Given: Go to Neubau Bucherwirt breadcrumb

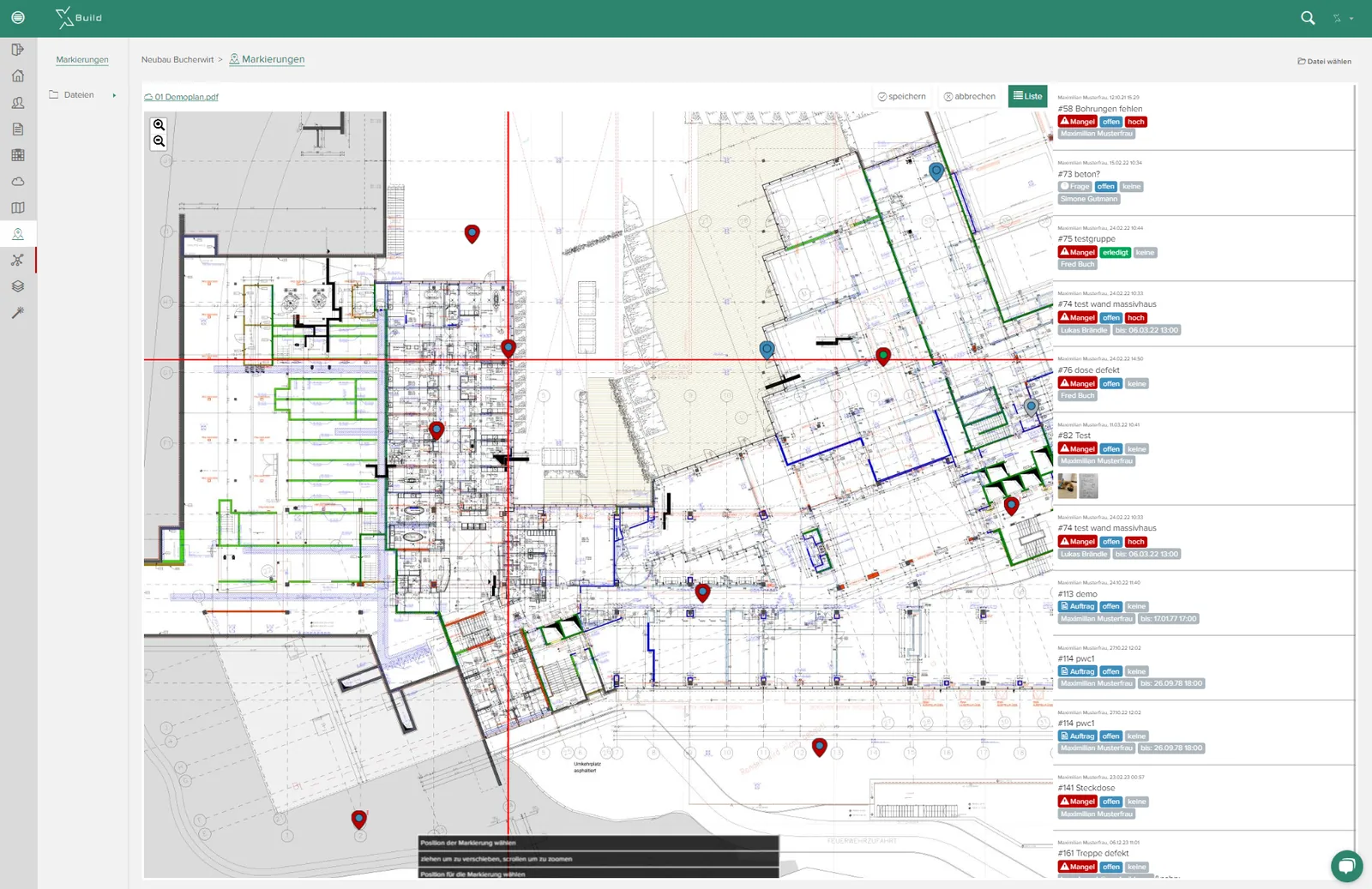Looking at the screenshot, I should click(178, 60).
